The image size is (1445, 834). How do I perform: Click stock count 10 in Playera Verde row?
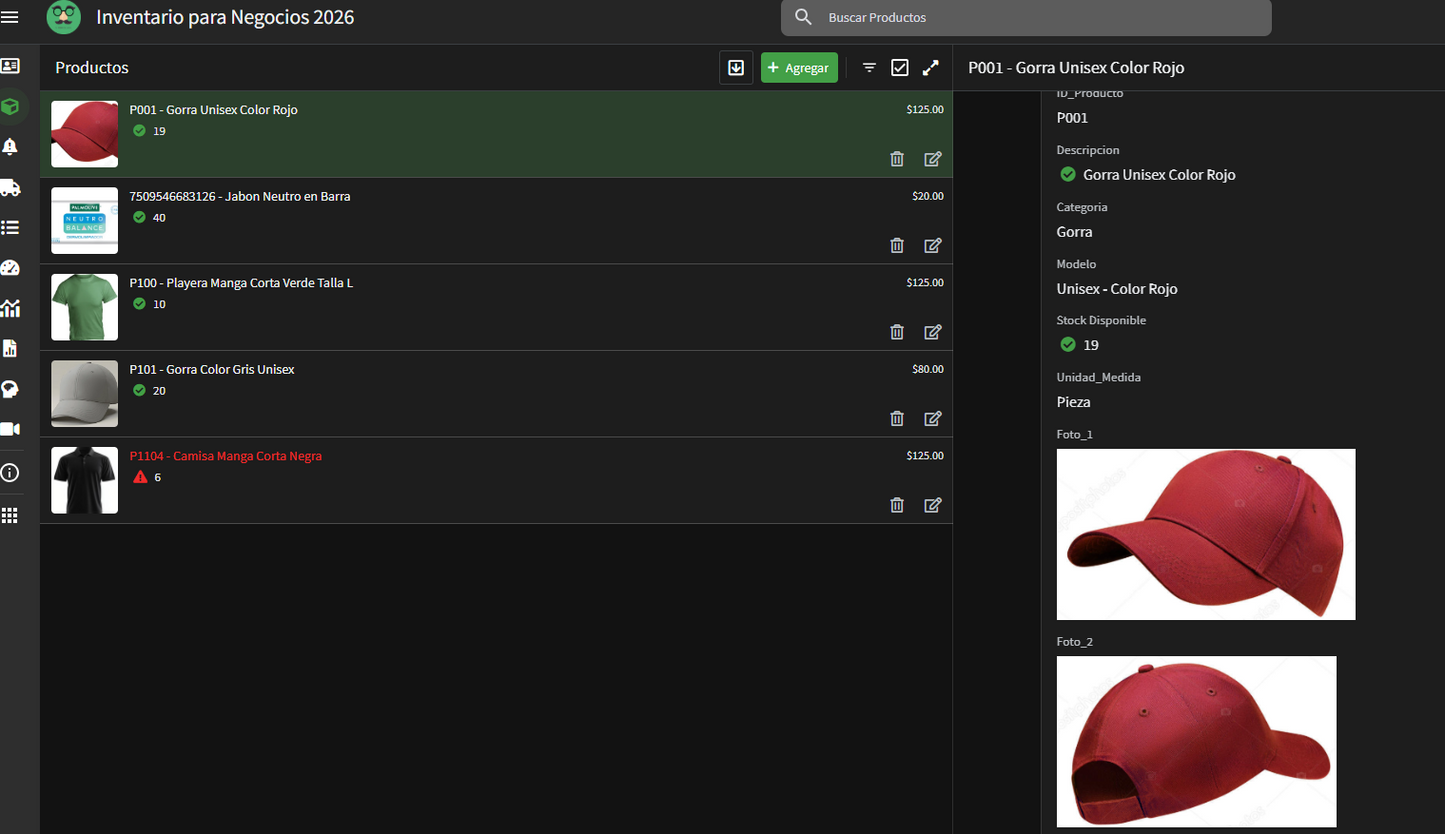159,304
